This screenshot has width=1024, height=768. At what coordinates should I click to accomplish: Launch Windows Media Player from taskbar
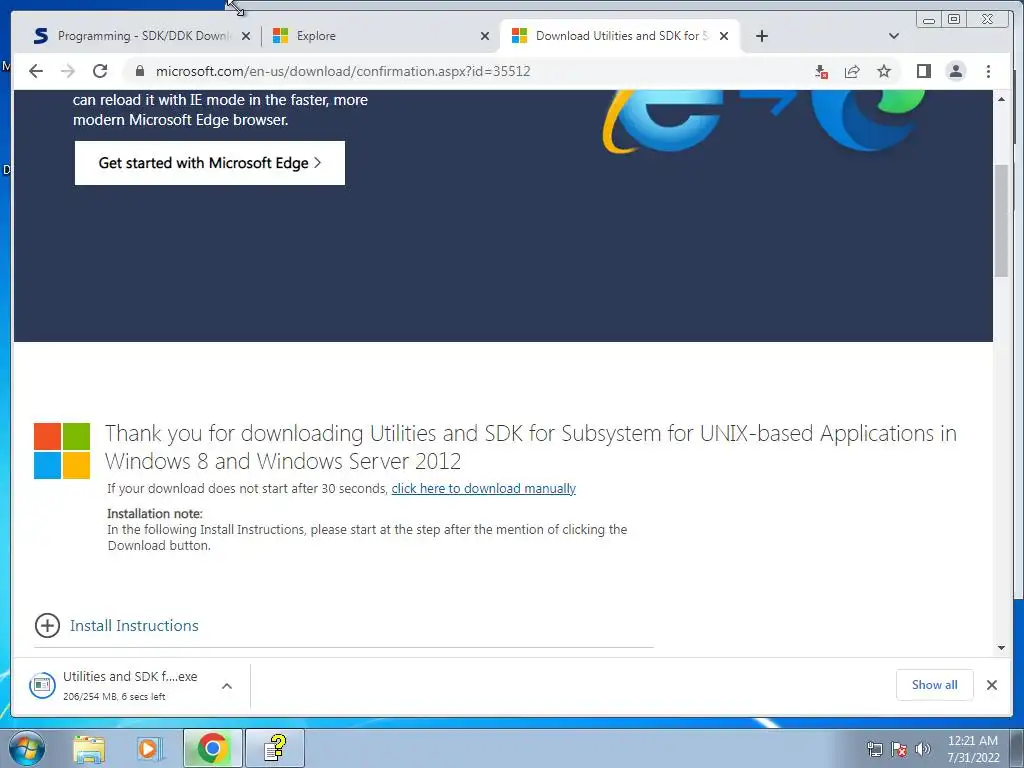(x=150, y=748)
